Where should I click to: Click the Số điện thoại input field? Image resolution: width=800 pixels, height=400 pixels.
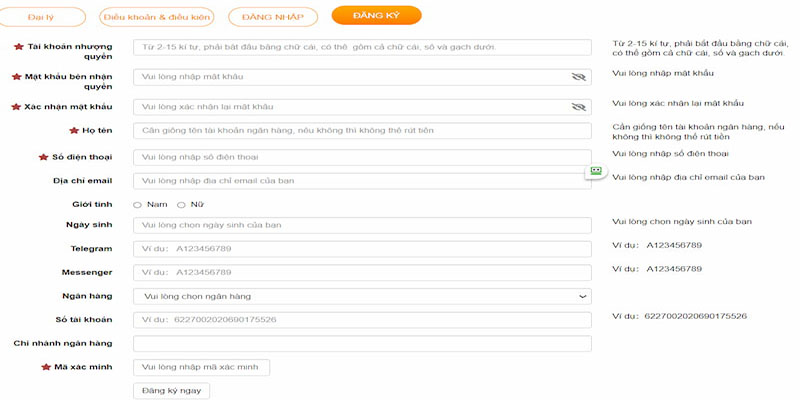362,157
